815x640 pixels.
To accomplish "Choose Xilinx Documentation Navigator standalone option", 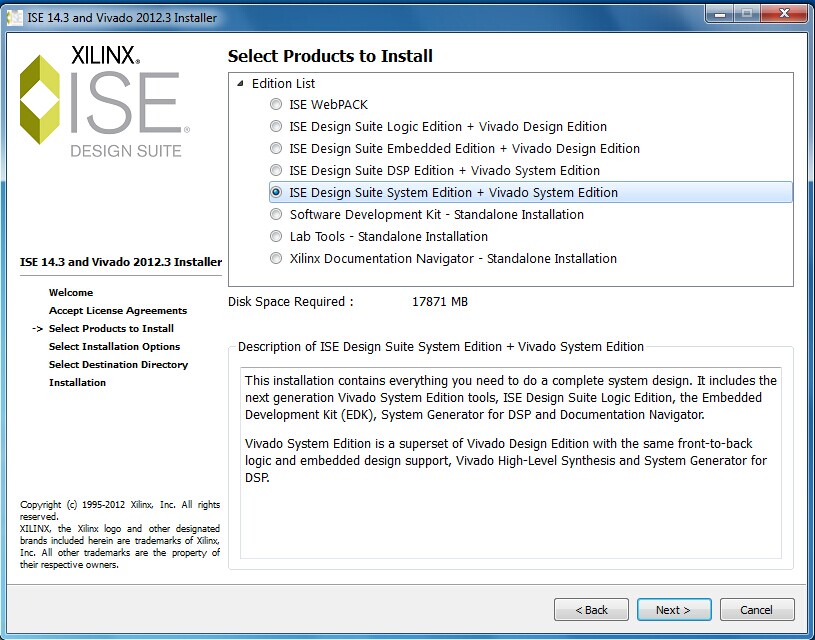I will coord(276,259).
